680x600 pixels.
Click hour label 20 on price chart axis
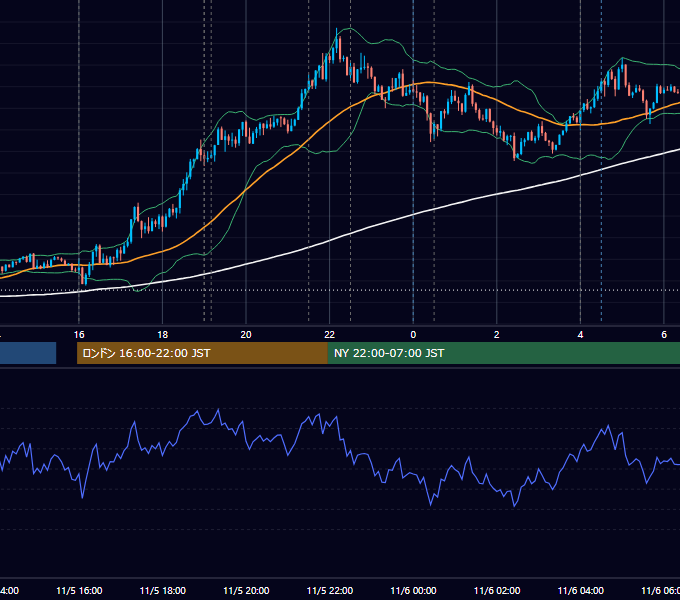[x=246, y=335]
